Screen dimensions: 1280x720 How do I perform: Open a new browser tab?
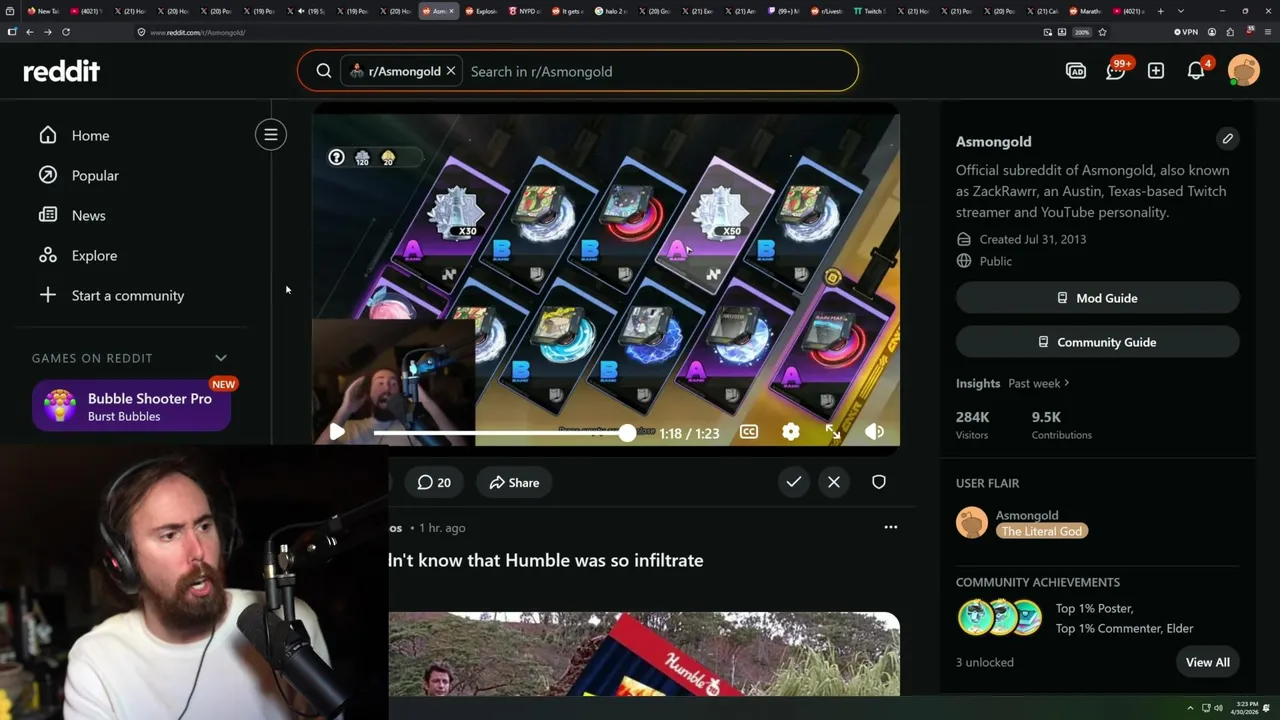point(1160,11)
